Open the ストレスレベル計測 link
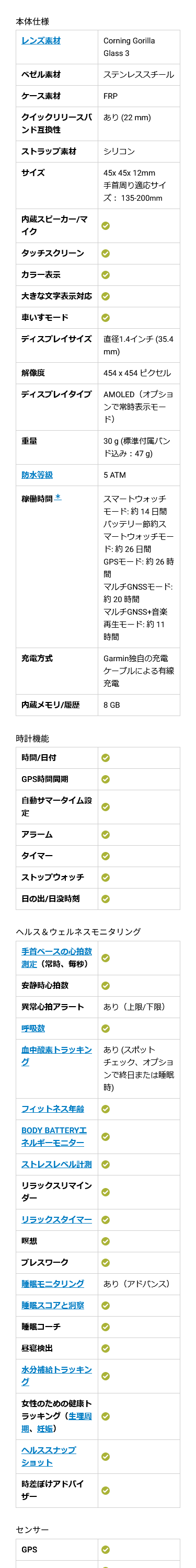196x1568 pixels. coord(56,1164)
